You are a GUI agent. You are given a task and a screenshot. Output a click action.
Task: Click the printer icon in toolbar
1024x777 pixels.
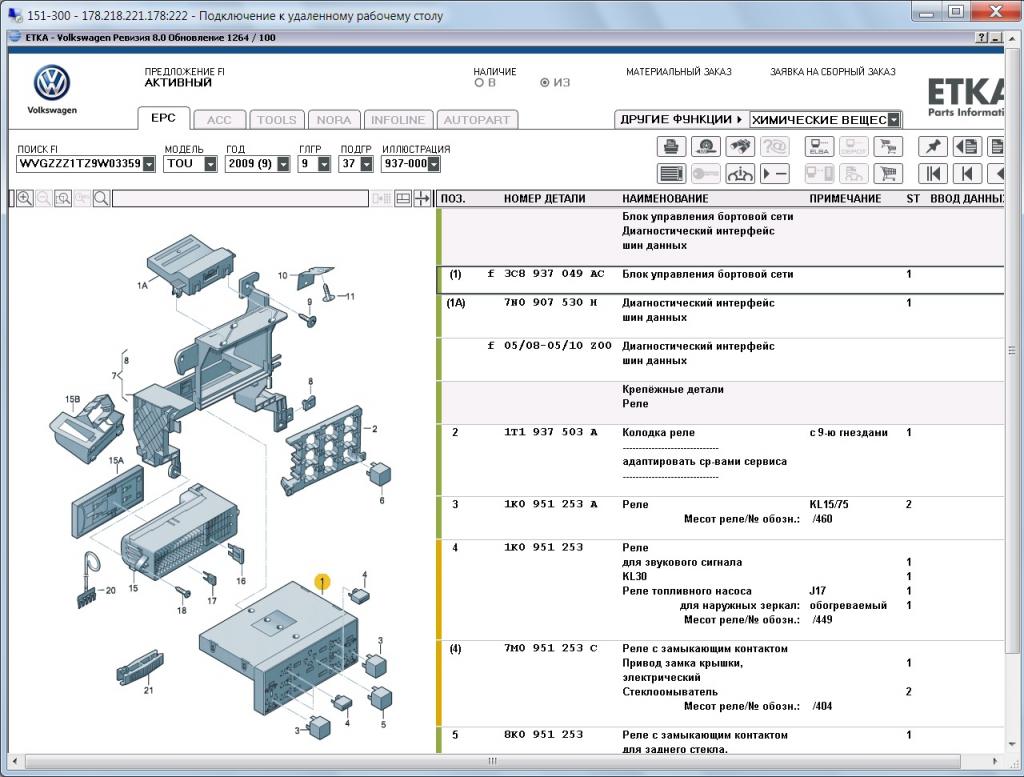(x=671, y=146)
